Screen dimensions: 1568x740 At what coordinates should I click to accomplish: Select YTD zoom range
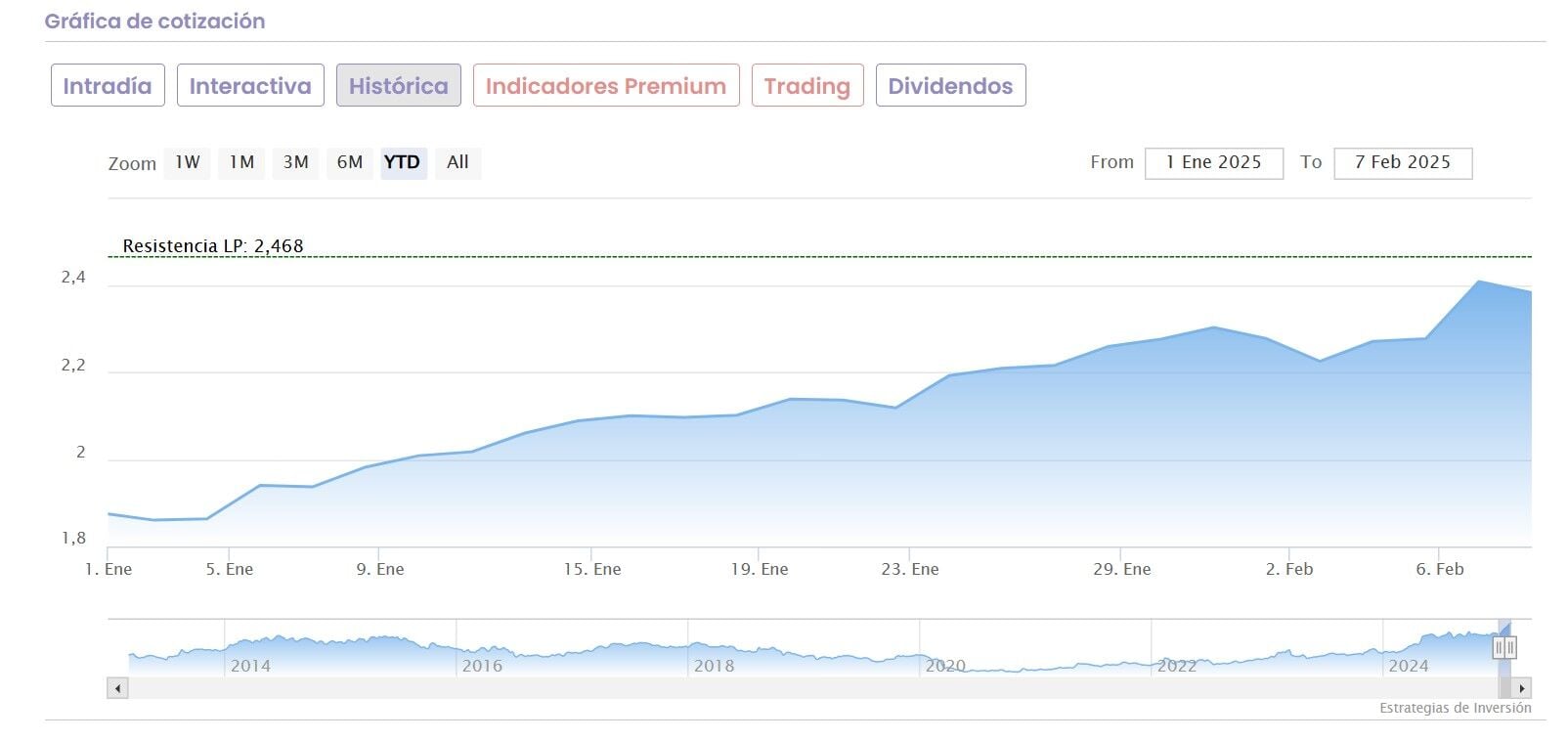[x=403, y=162]
